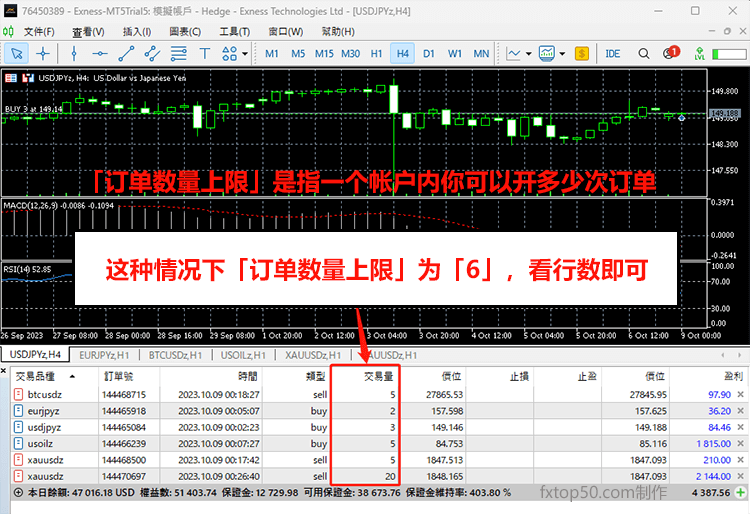750x514 pixels.
Task: Choose the equidistant channel tool
Action: (x=152, y=54)
